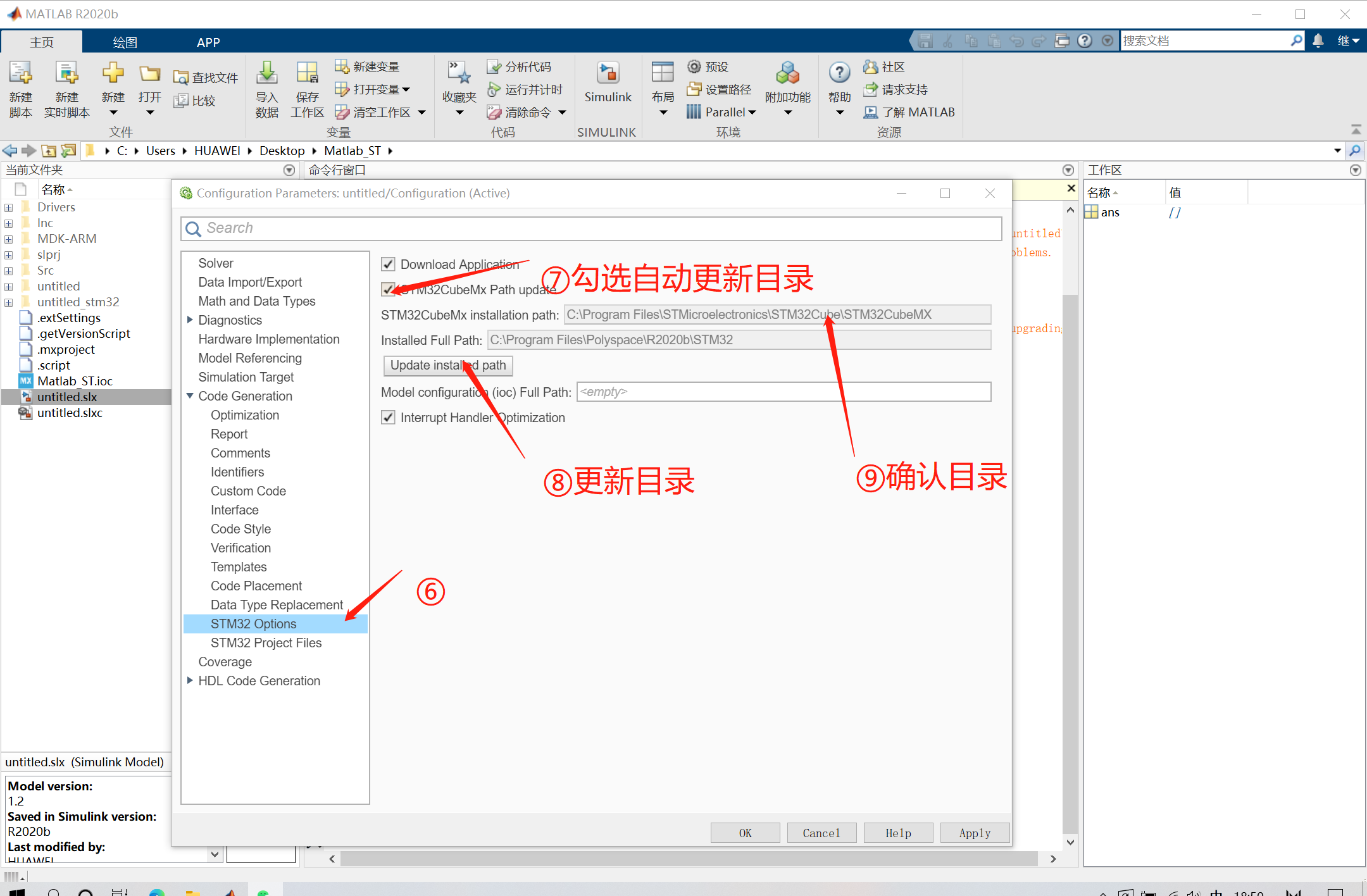
Task: Open the 附加功能 add-ons icon
Action: [787, 73]
